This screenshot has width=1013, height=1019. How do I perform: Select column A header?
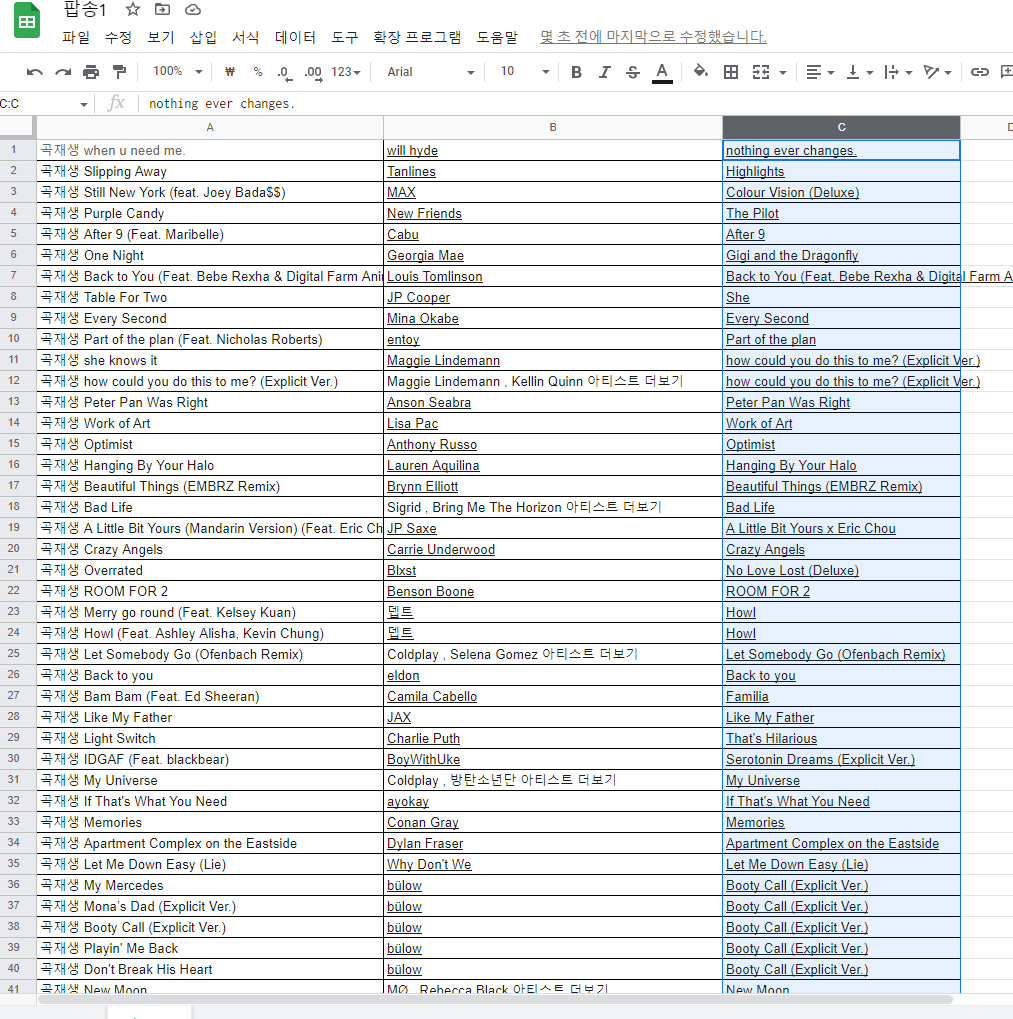point(210,127)
